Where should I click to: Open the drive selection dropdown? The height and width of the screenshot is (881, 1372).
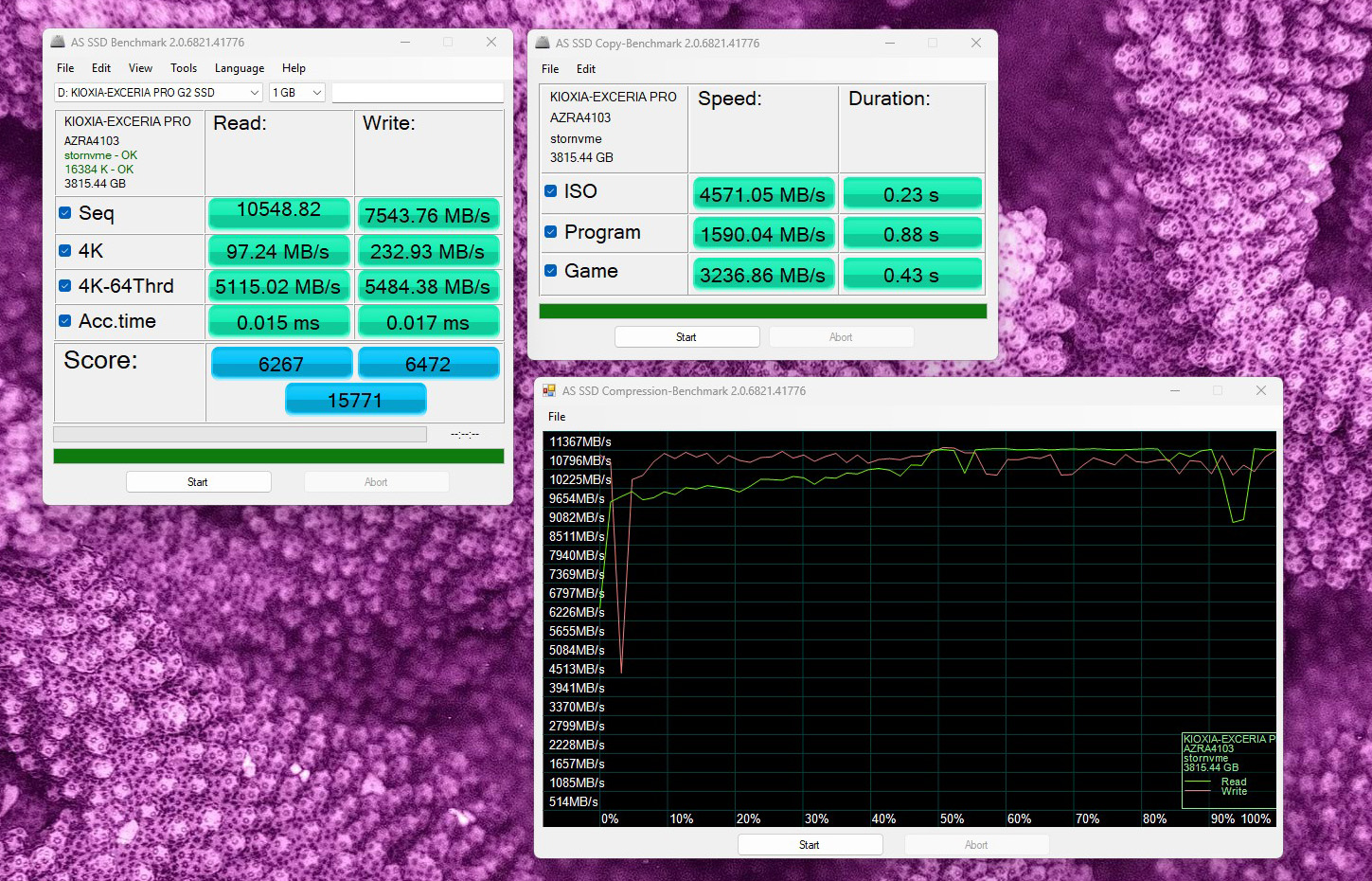point(158,93)
